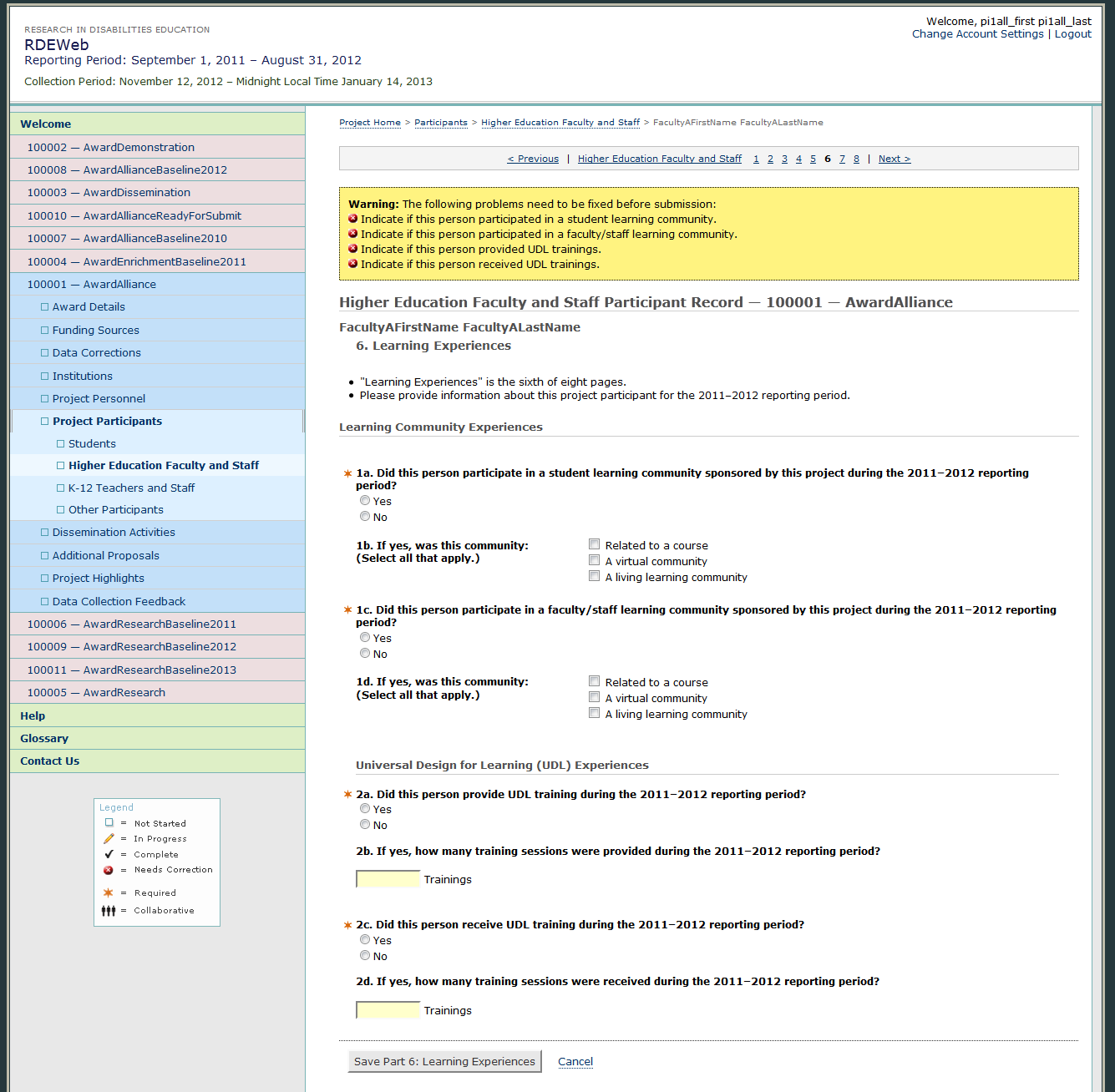Click the Trainings input field for question 2b

[x=388, y=879]
